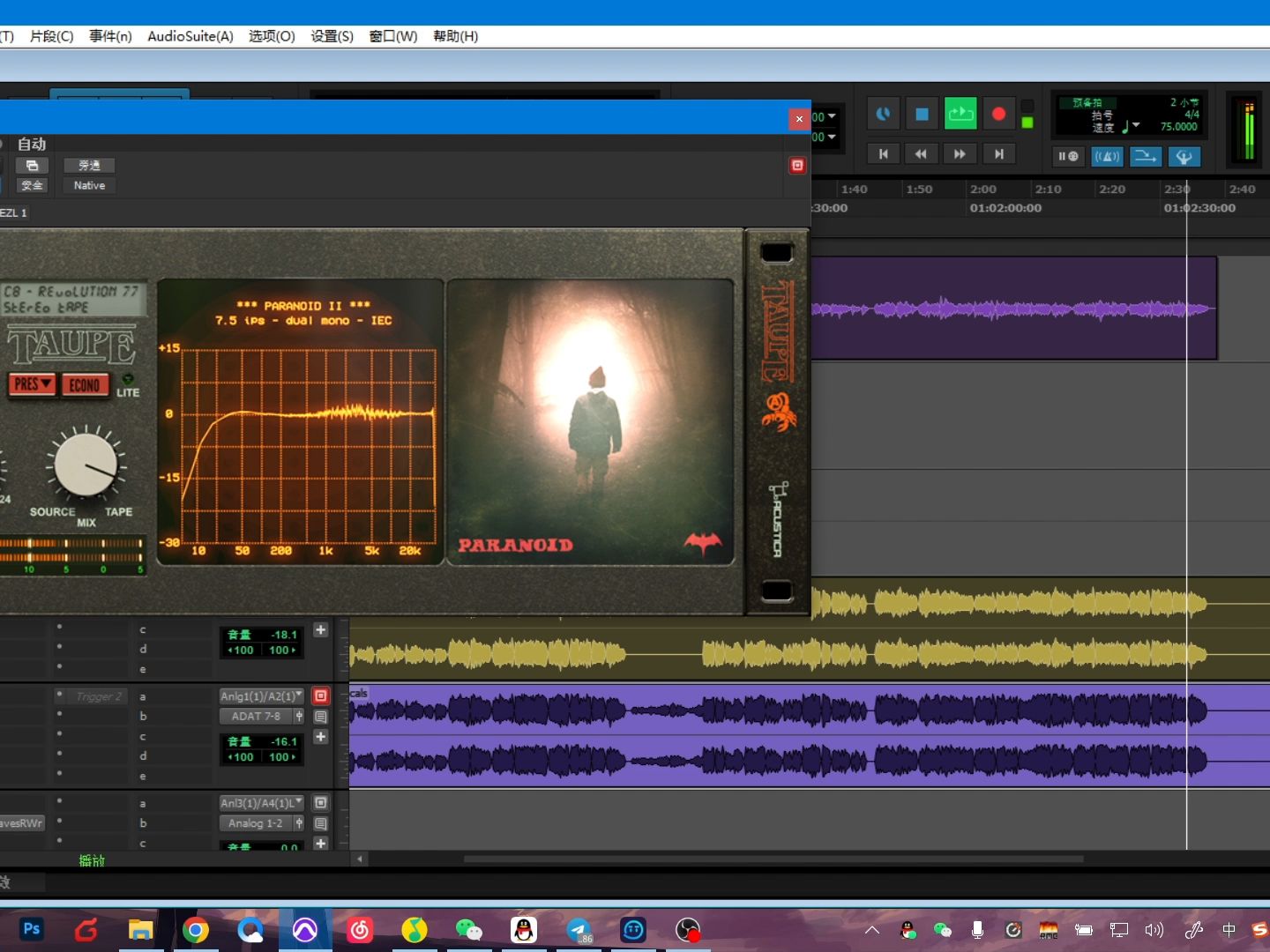Screen dimensions: 1270x952
Task: Click the meter value 4/4
Action: [x=1192, y=115]
